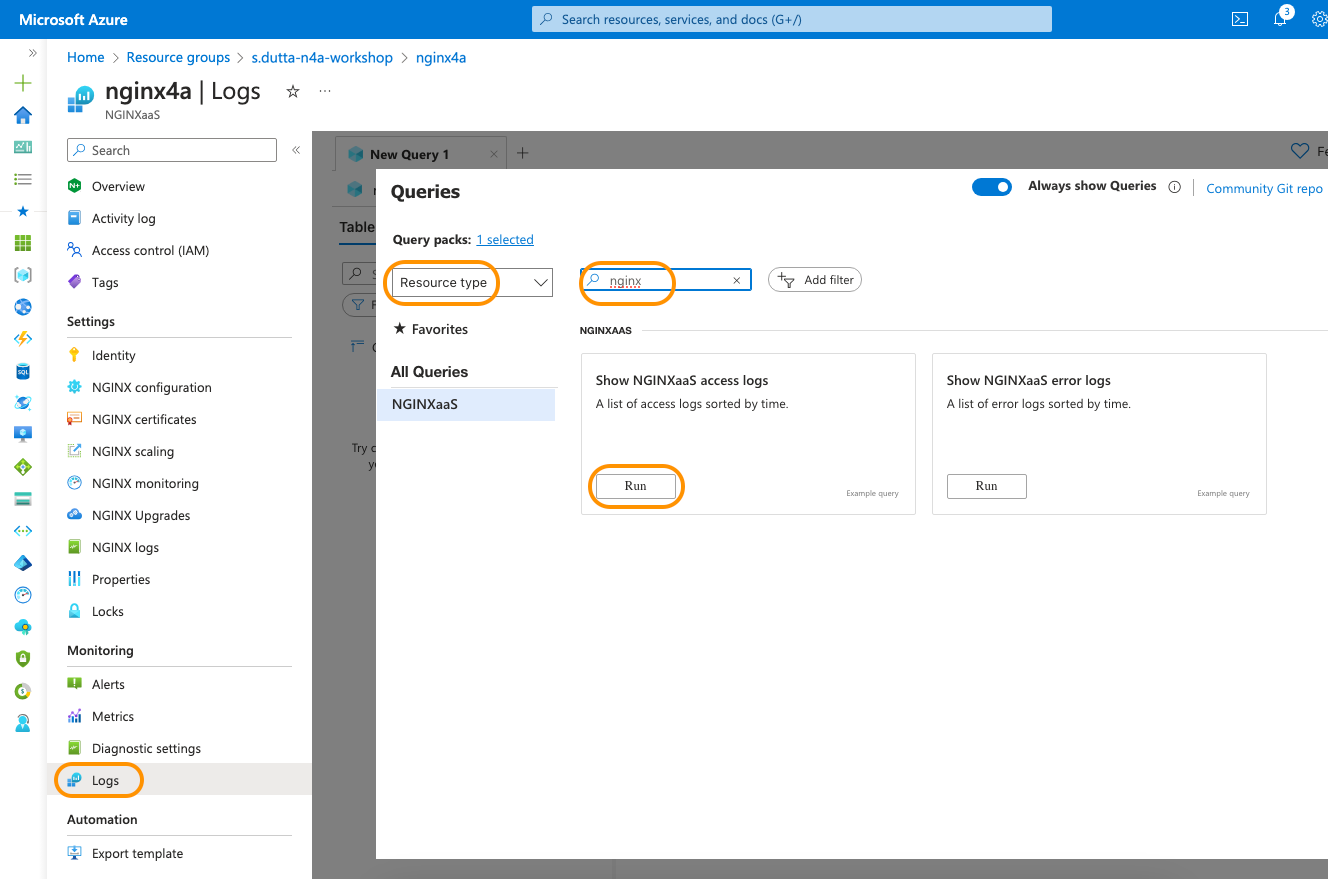Screen dimensions: 1328x879
Task: Open All resources green grid icon
Action: [23, 243]
